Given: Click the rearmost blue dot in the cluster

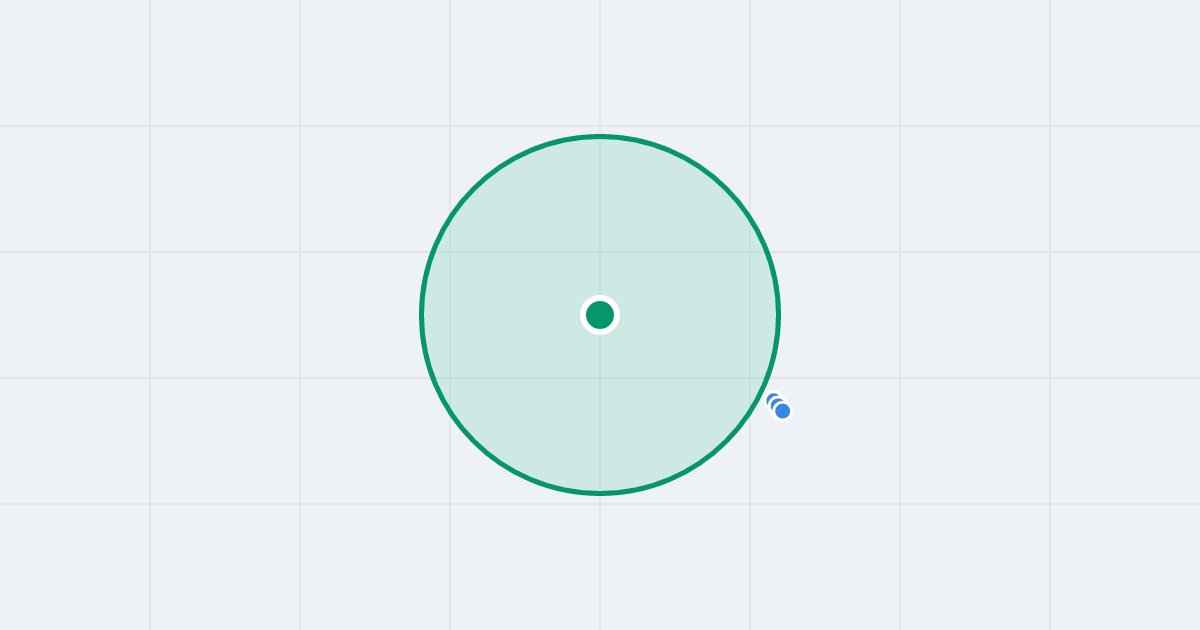Looking at the screenshot, I should (773, 400).
